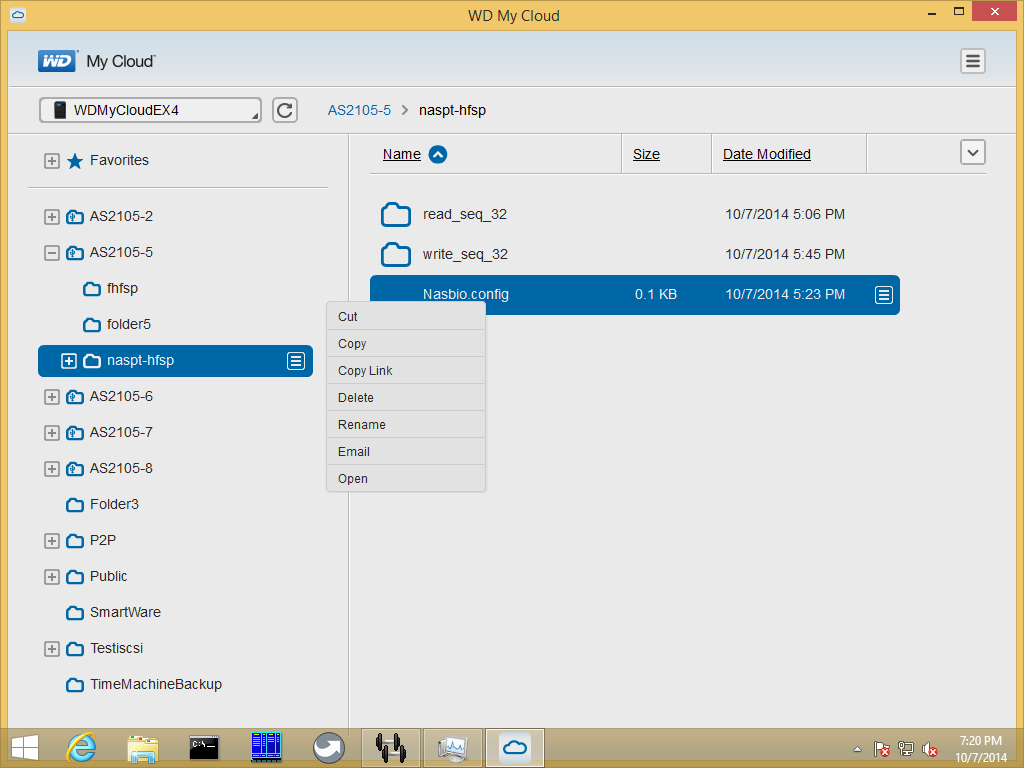
Task: Open File Explorer from the taskbar
Action: point(142,748)
